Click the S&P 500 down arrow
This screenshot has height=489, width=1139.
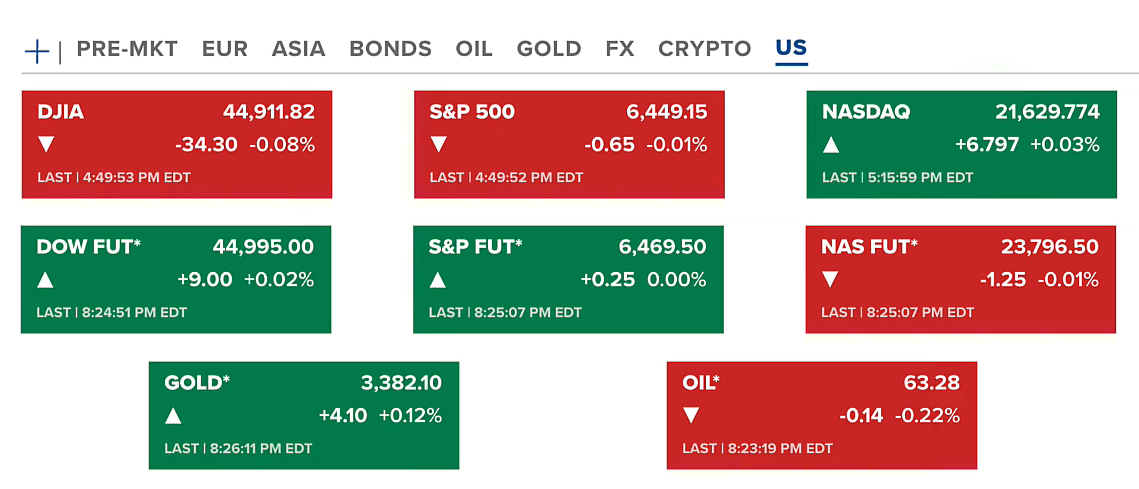point(438,145)
